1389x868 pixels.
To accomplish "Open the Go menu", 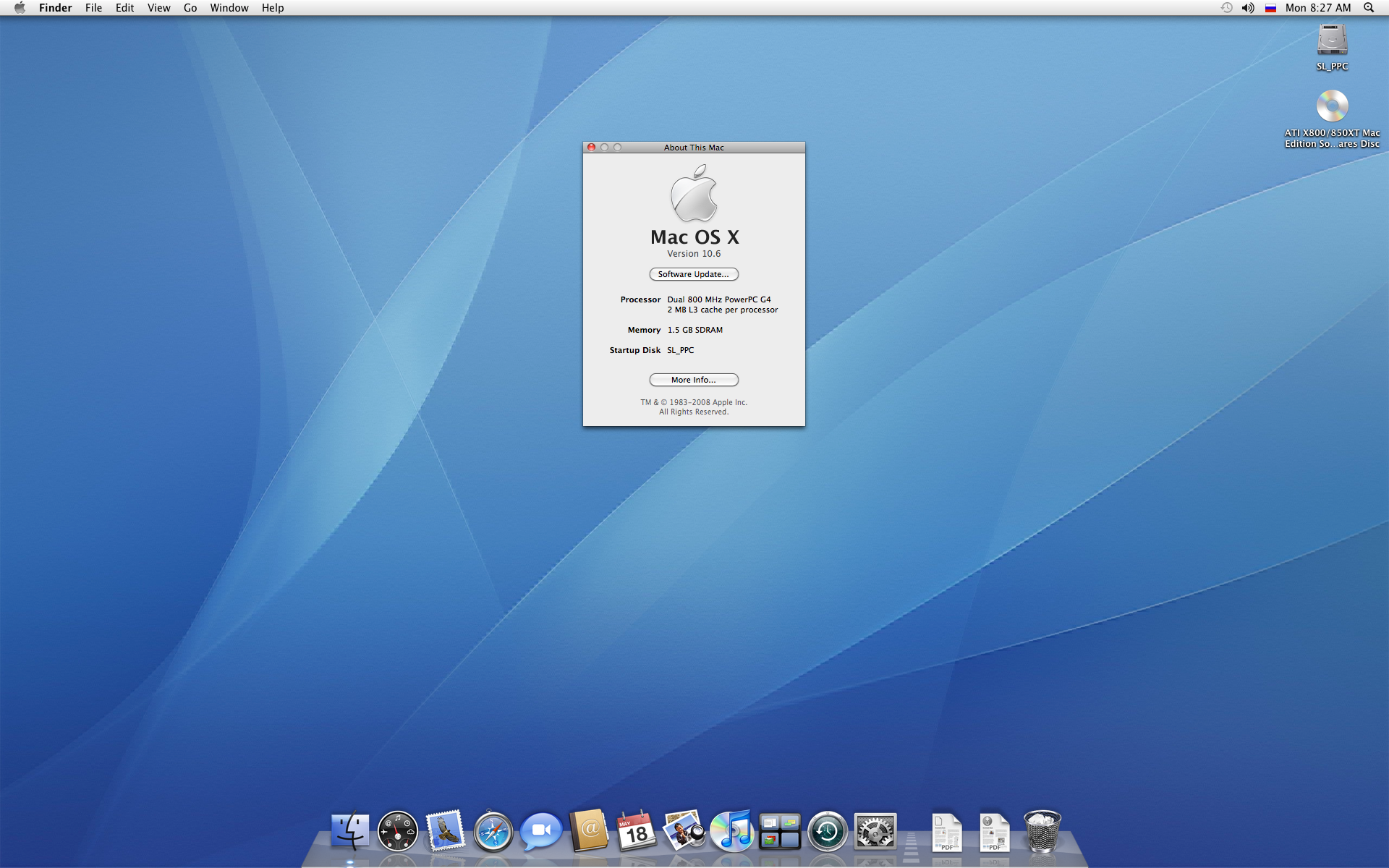I will tap(190, 8).
